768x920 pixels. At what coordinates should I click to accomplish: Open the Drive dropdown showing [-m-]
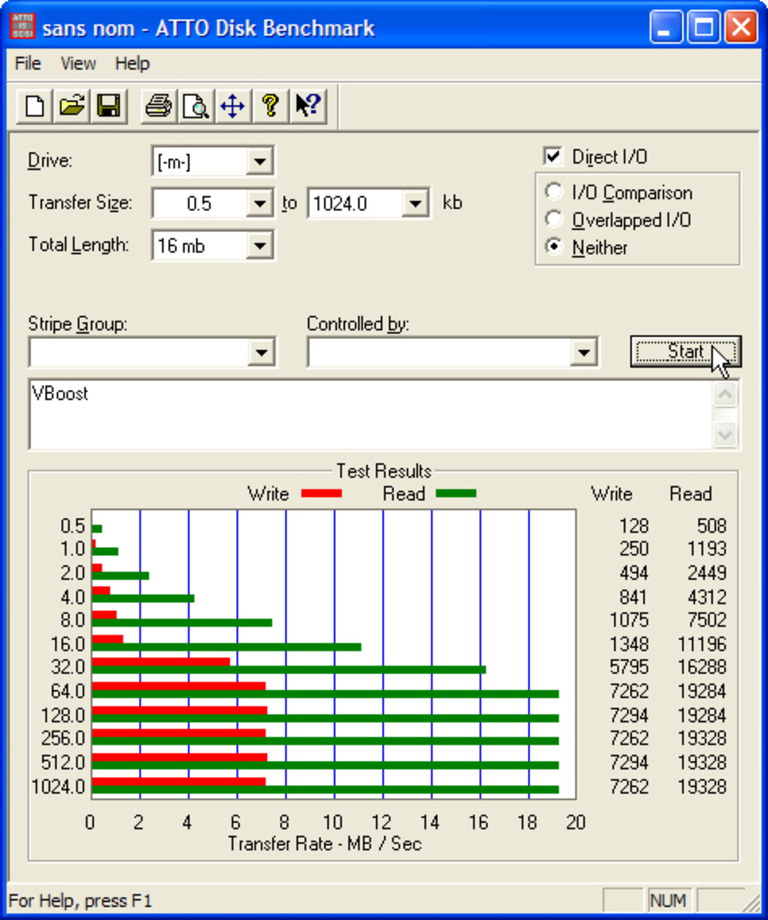tap(259, 161)
